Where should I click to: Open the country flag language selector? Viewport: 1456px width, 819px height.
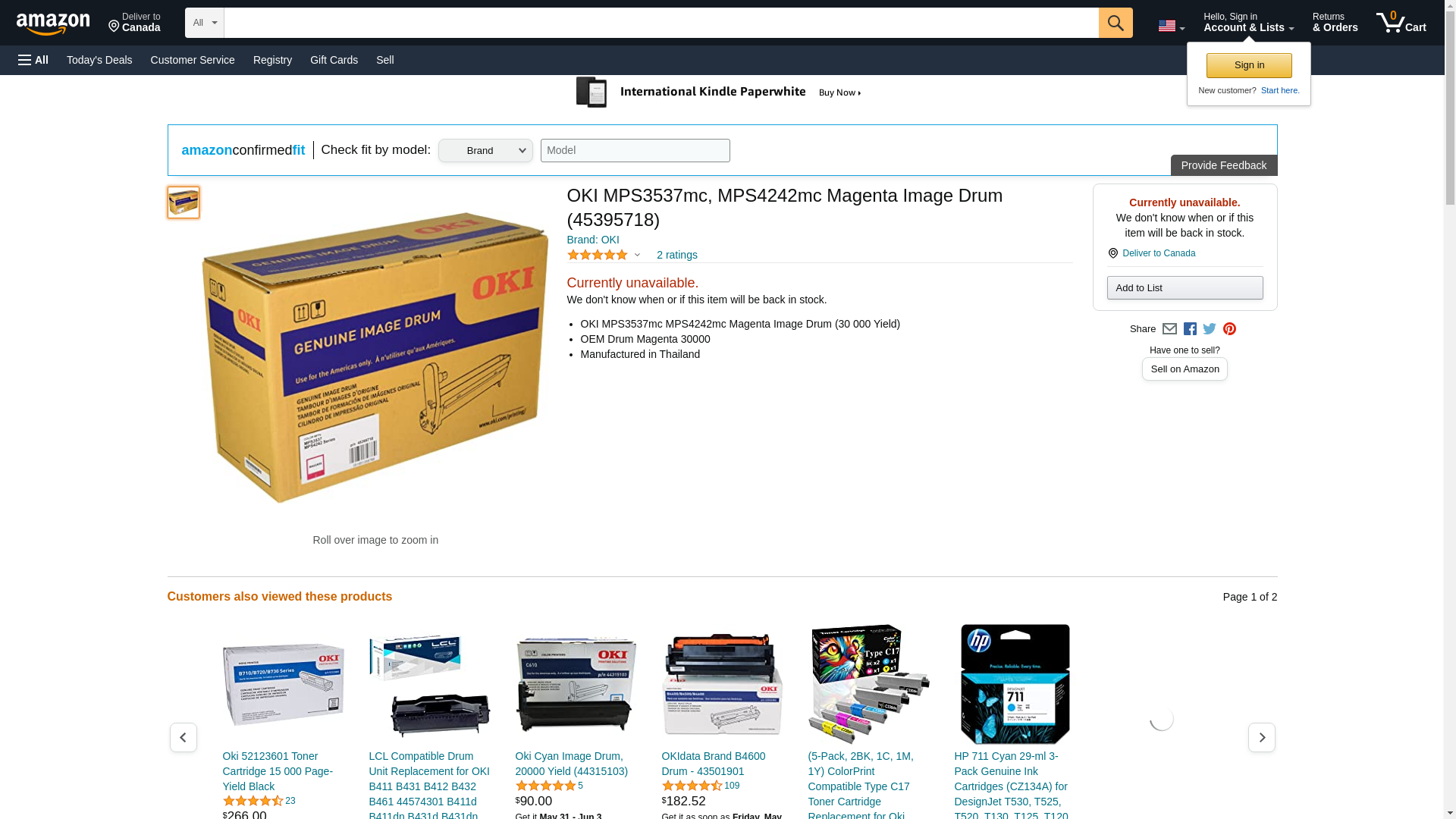(1171, 26)
